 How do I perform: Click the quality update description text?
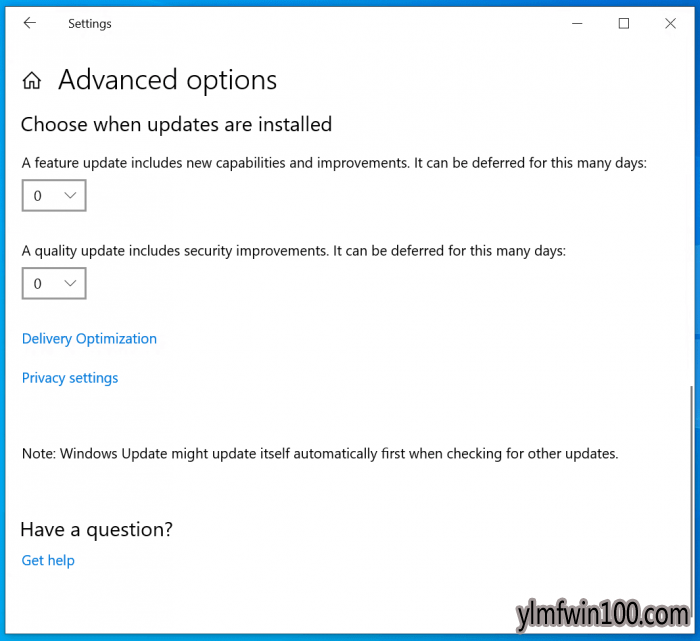click(x=294, y=251)
